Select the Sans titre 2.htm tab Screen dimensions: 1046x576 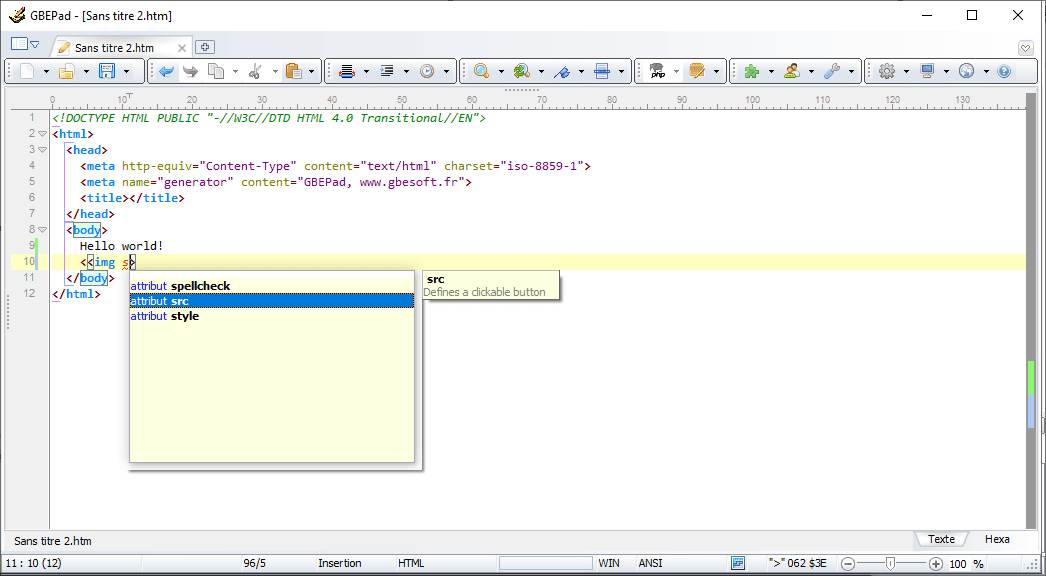[114, 48]
